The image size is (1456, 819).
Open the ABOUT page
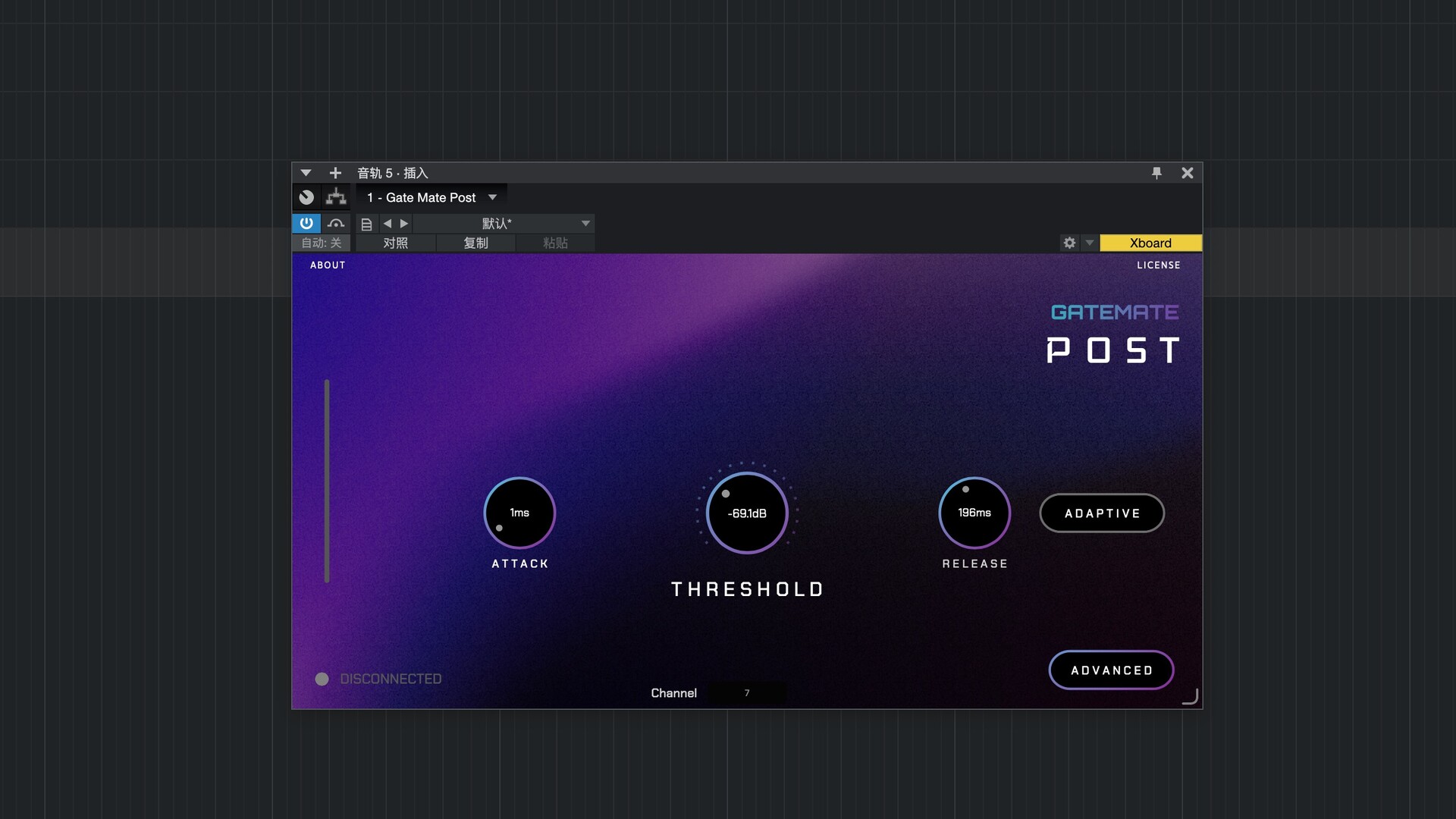pos(328,265)
